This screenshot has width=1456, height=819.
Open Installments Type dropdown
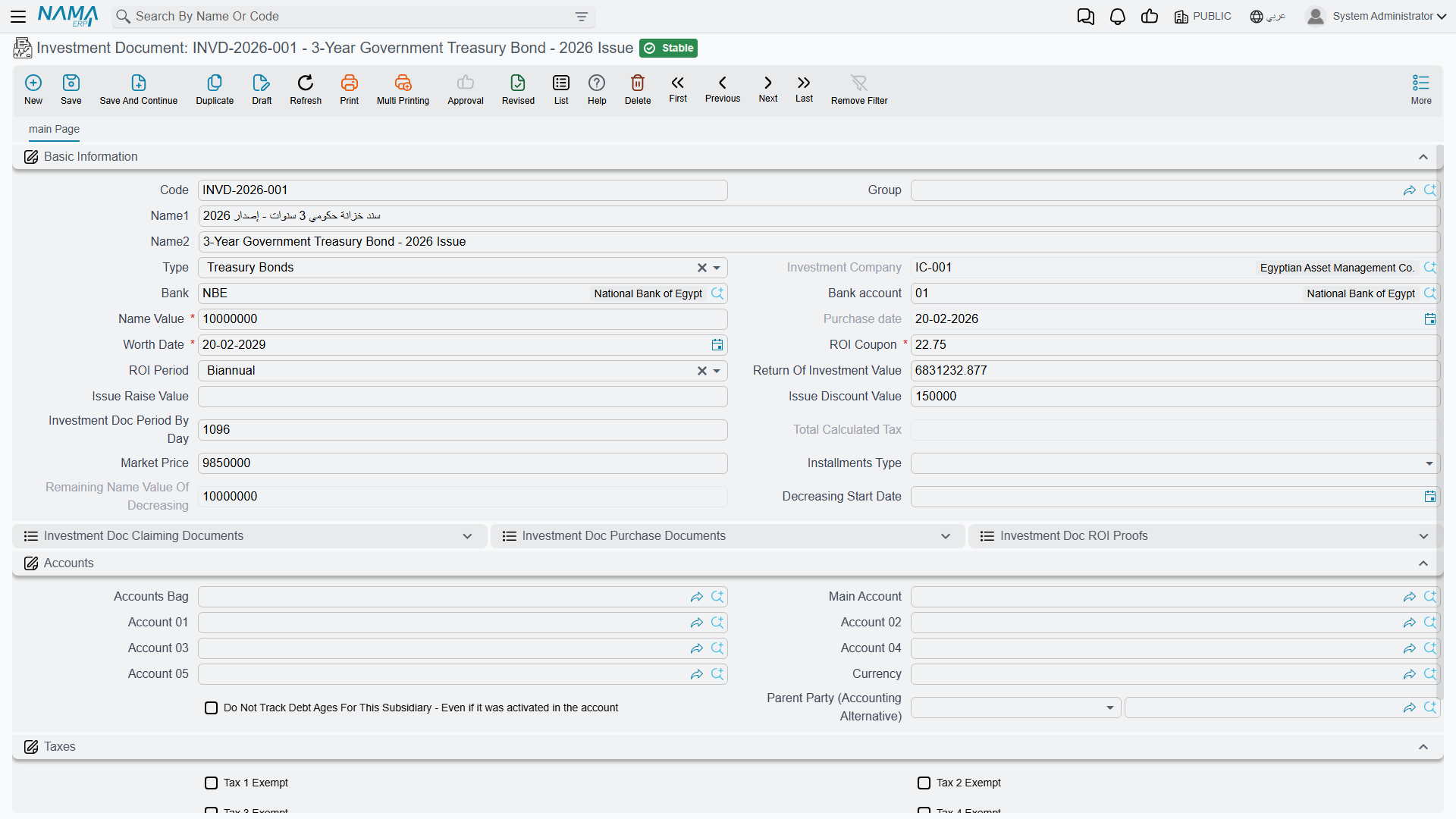(x=1429, y=463)
